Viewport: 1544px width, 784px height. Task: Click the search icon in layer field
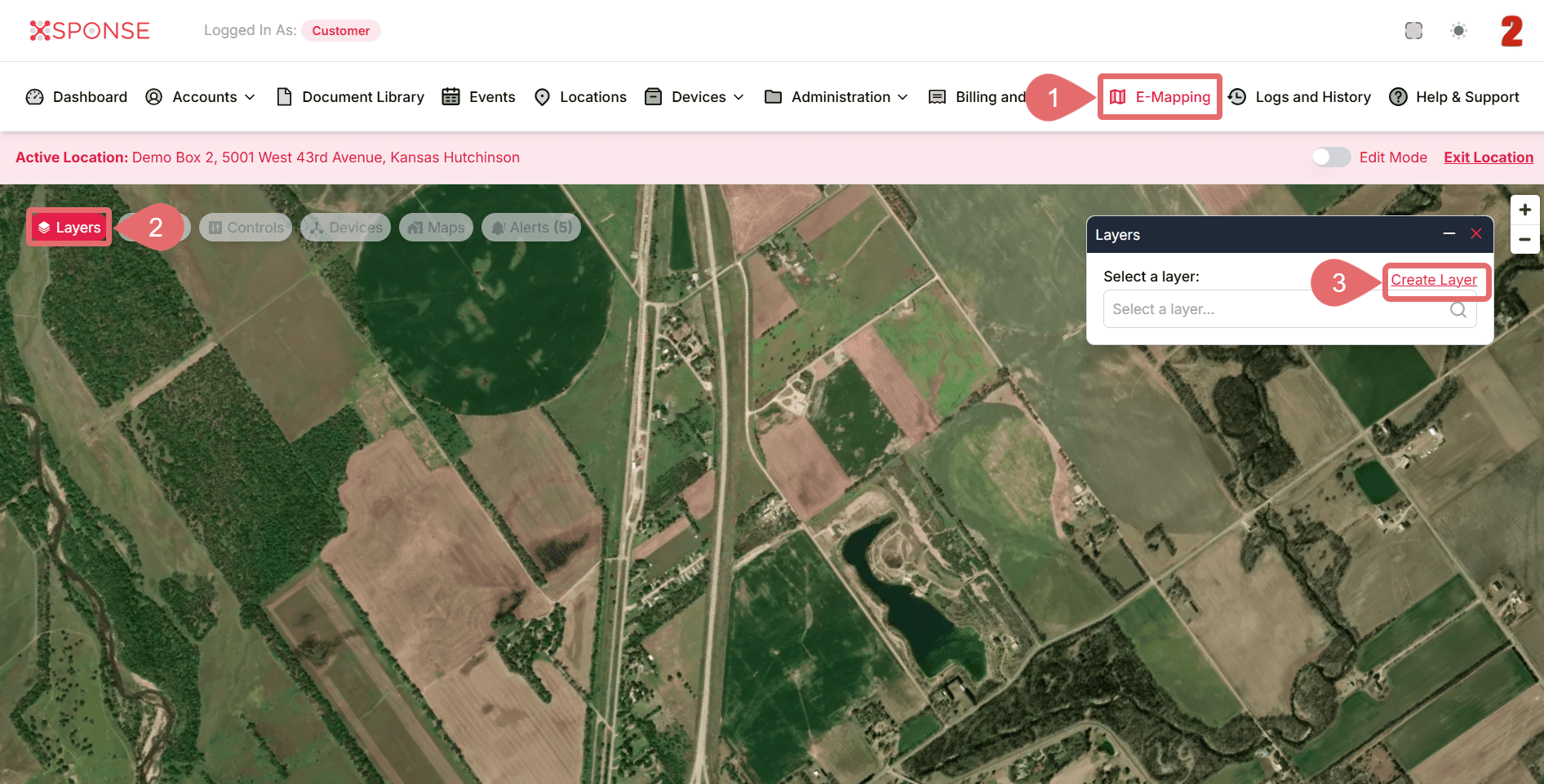(1457, 310)
